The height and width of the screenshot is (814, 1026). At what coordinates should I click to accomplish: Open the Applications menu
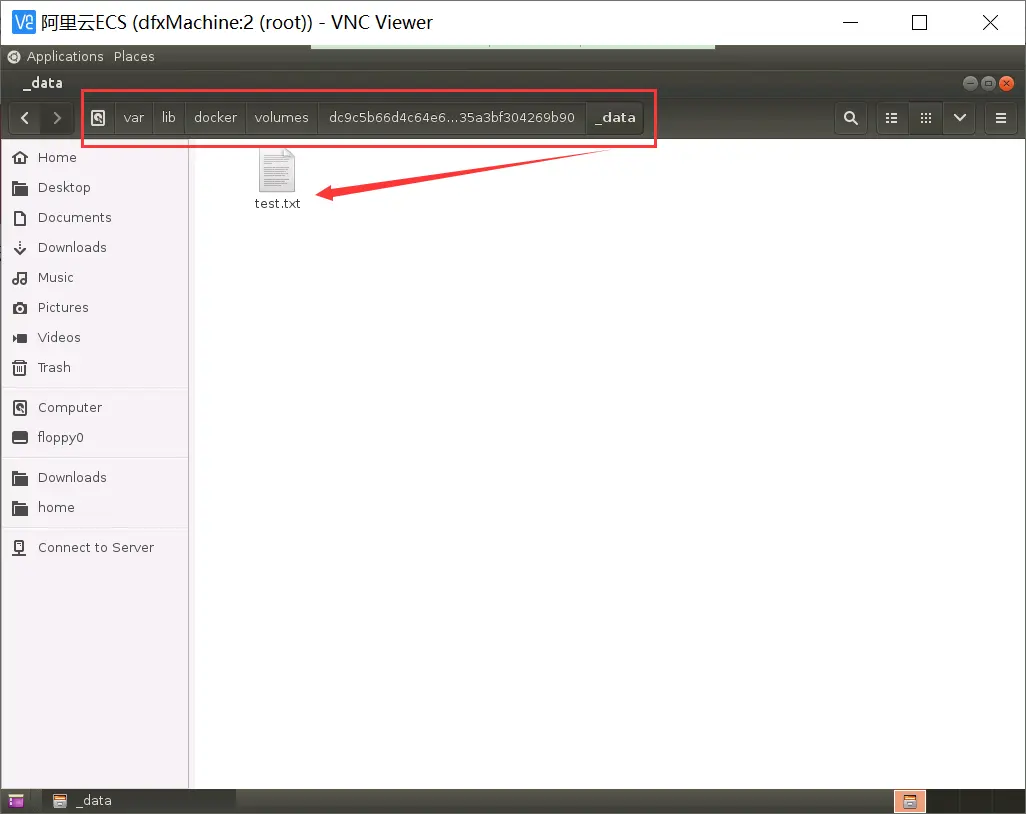point(65,57)
